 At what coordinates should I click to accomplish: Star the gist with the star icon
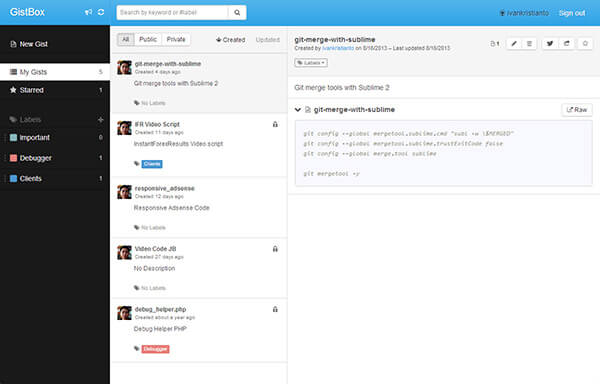click(x=585, y=44)
